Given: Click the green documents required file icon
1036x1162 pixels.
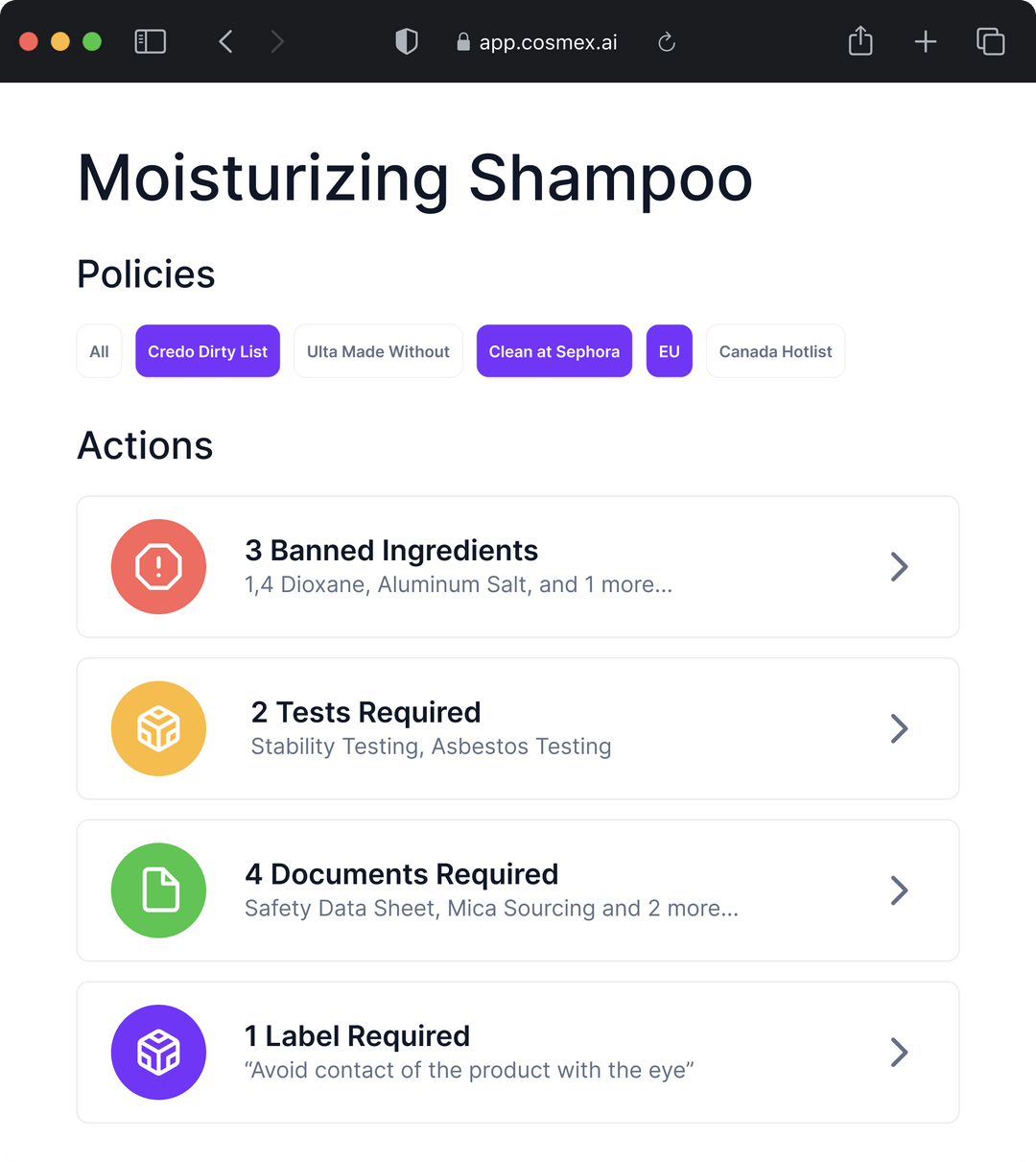Looking at the screenshot, I should coord(158,890).
